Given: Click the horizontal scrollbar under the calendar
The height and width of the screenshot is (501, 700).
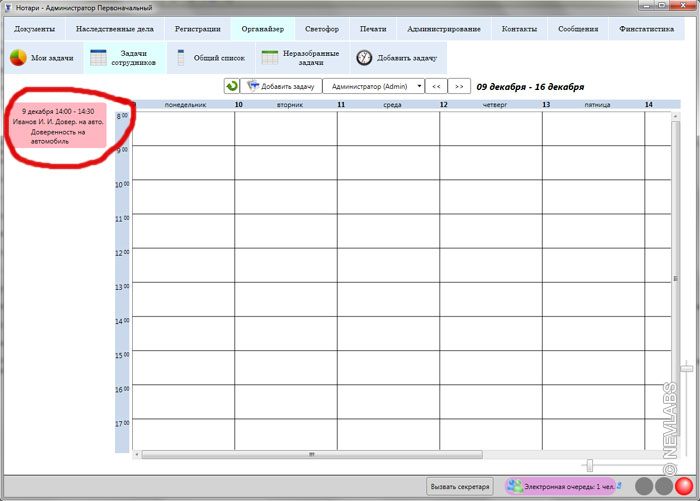Looking at the screenshot, I should coord(312,454).
